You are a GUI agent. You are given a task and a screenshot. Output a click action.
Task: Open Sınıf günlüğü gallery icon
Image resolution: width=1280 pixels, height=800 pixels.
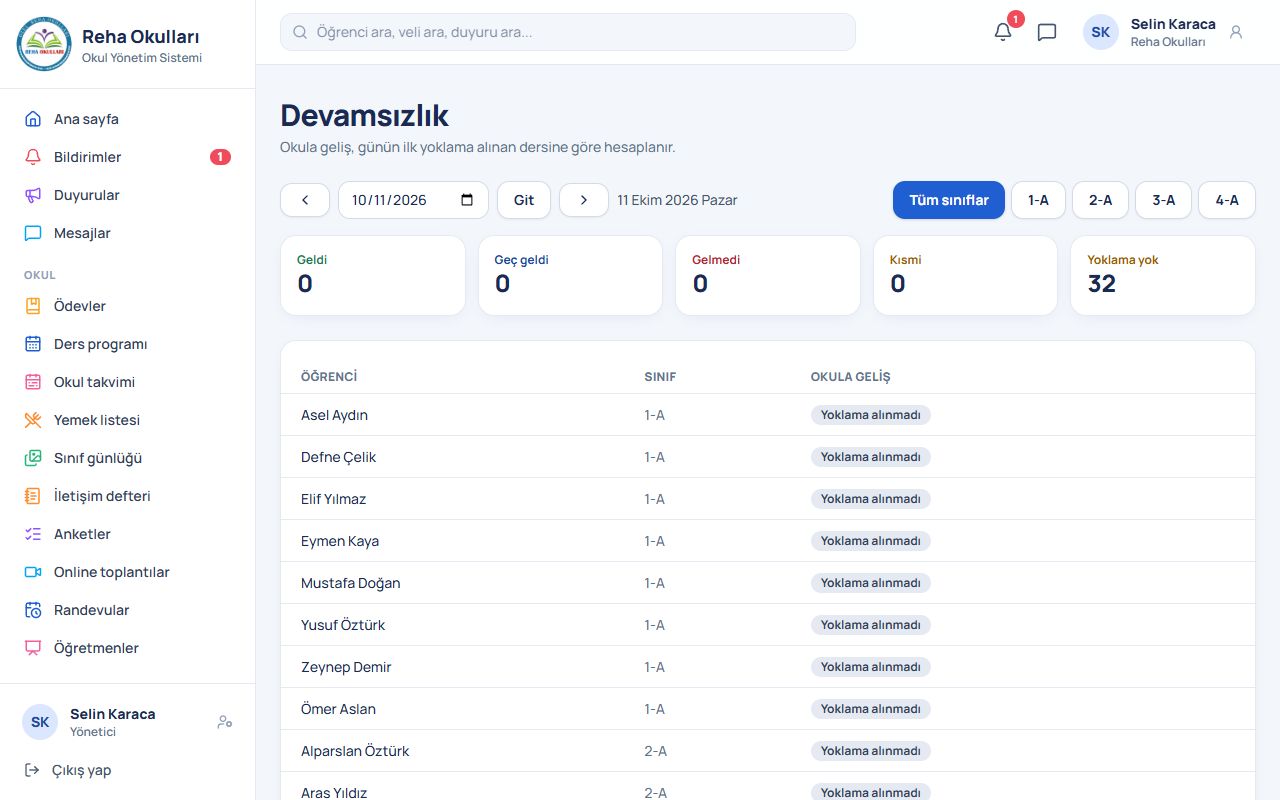point(33,458)
